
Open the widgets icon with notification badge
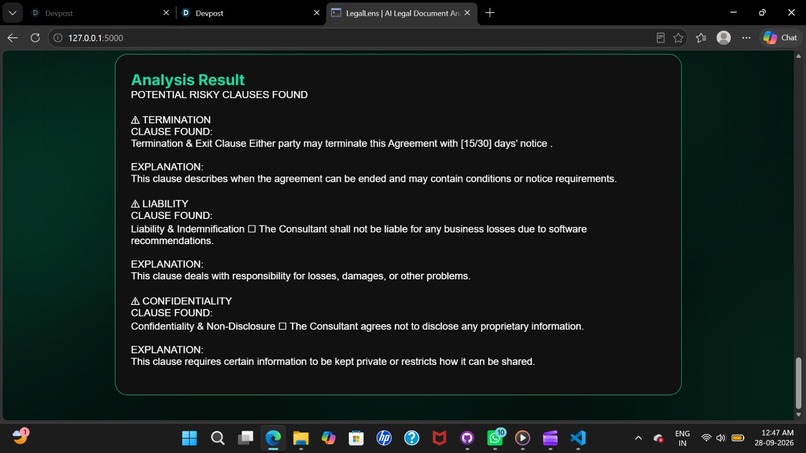21,437
